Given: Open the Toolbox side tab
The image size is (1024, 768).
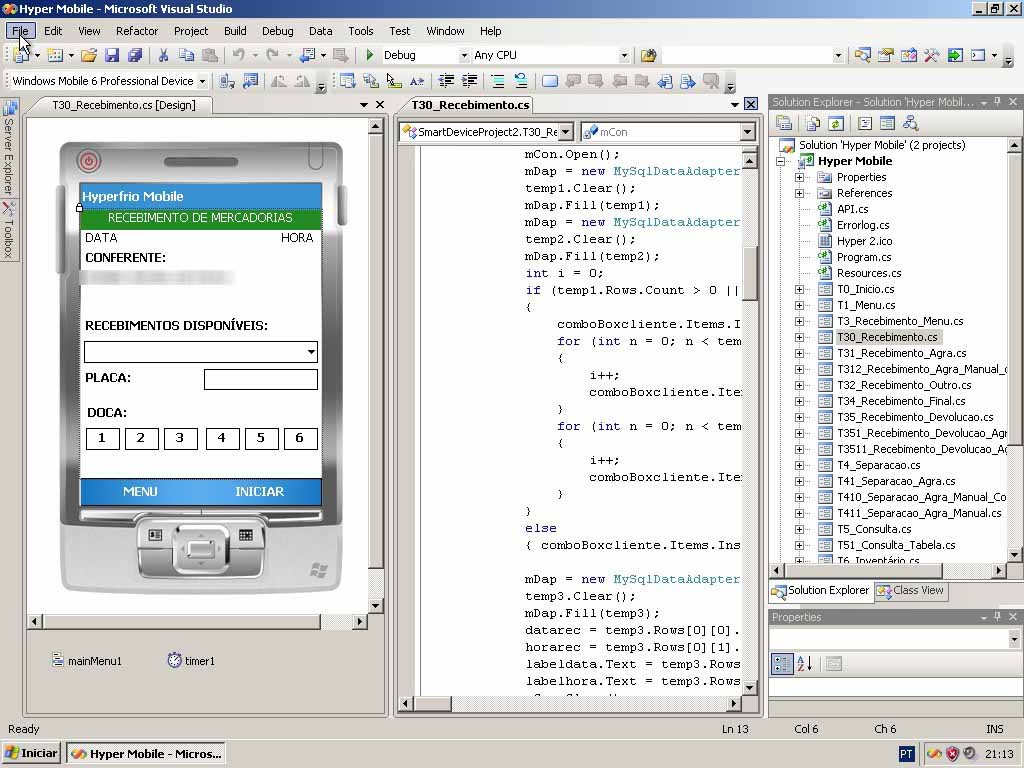Looking at the screenshot, I should 9,230.
